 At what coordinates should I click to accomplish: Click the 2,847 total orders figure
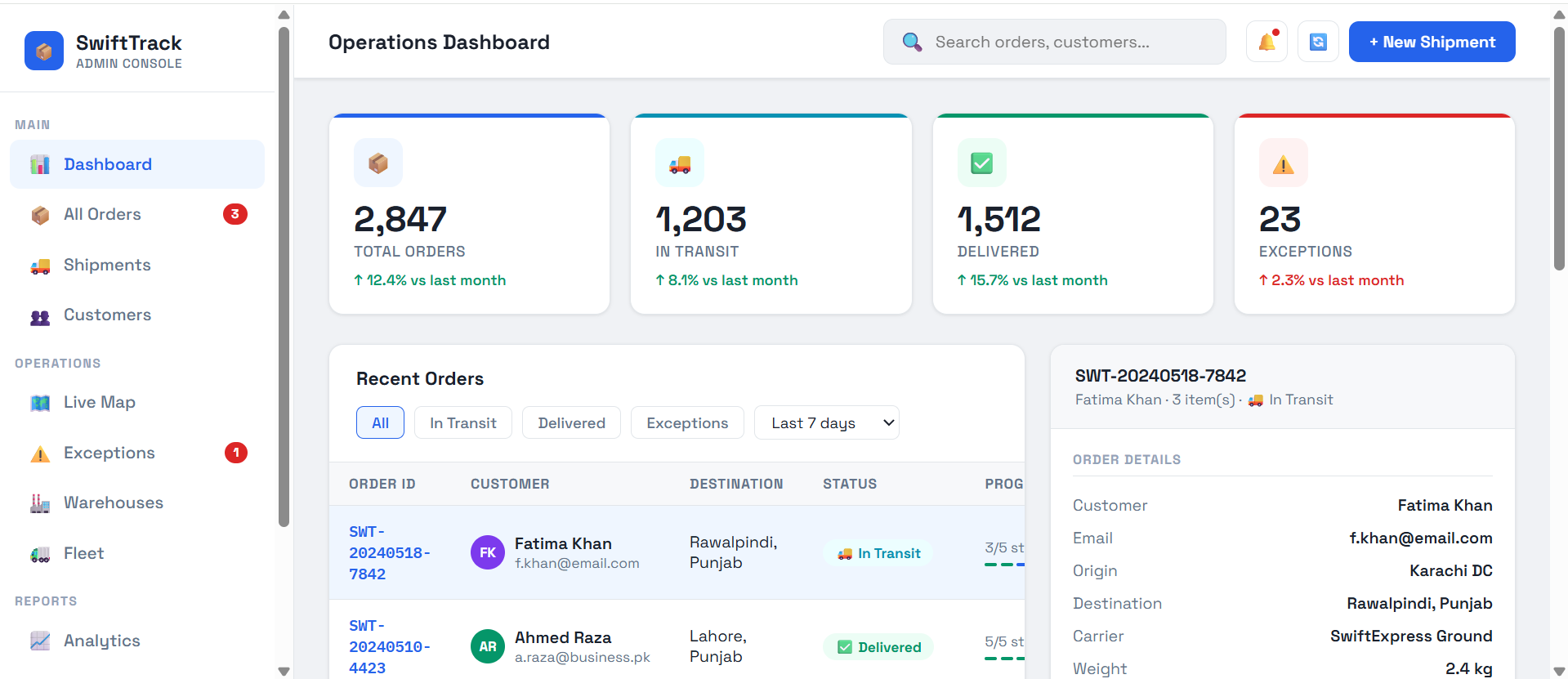point(400,219)
